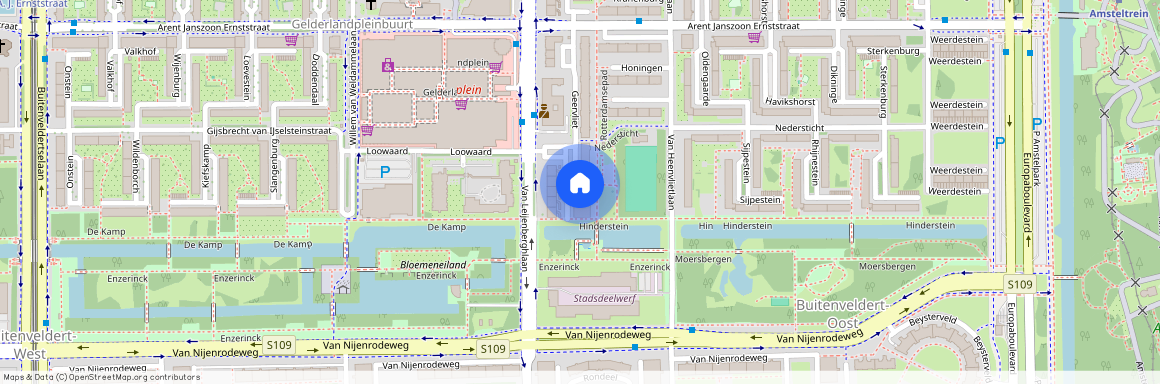Click the shopping cart near Loevestein street
The image size is (1160, 384).
coord(291,39)
